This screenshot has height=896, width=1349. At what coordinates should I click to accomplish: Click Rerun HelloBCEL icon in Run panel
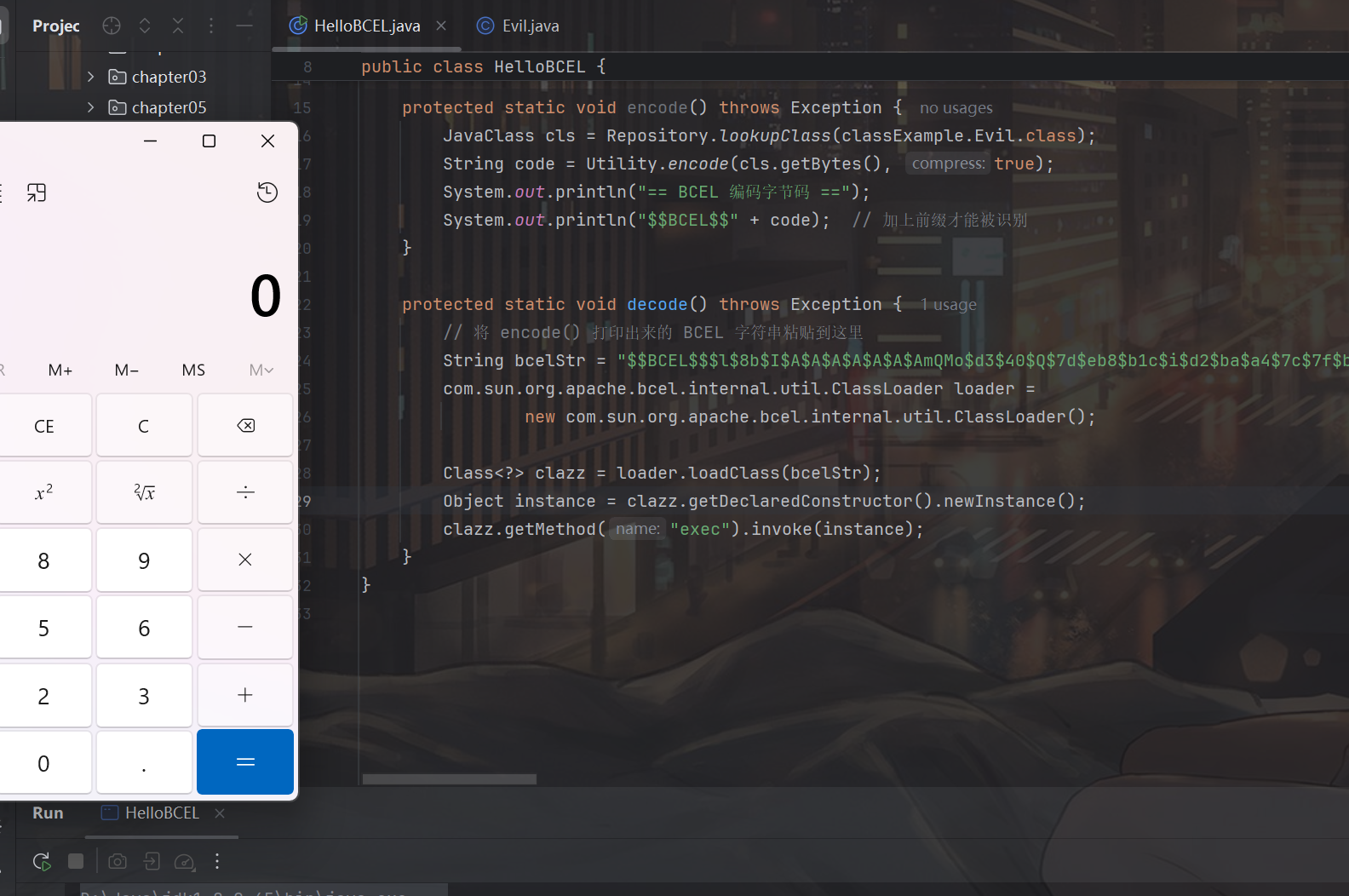pos(42,861)
